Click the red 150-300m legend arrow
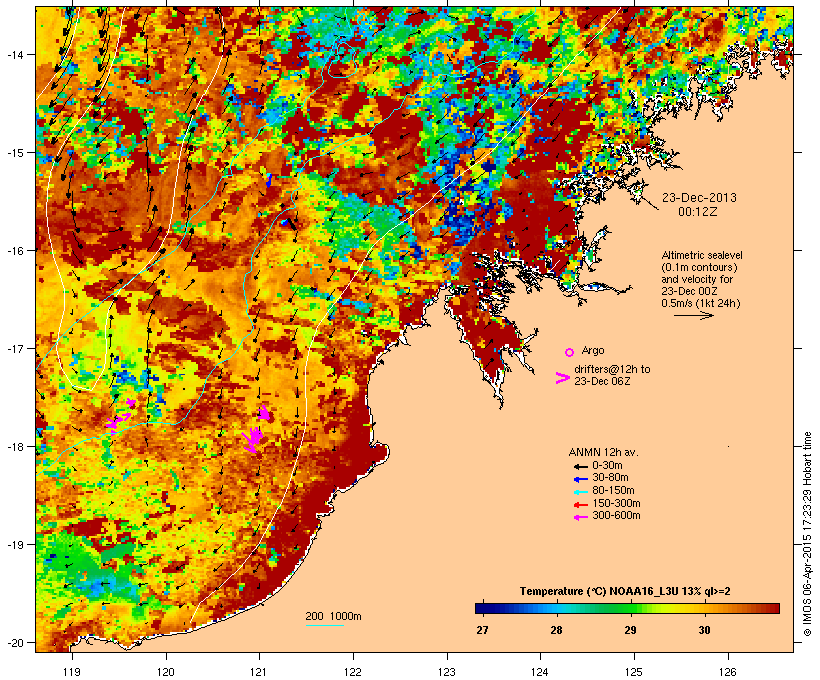The width and height of the screenshot is (820, 680). coord(581,505)
